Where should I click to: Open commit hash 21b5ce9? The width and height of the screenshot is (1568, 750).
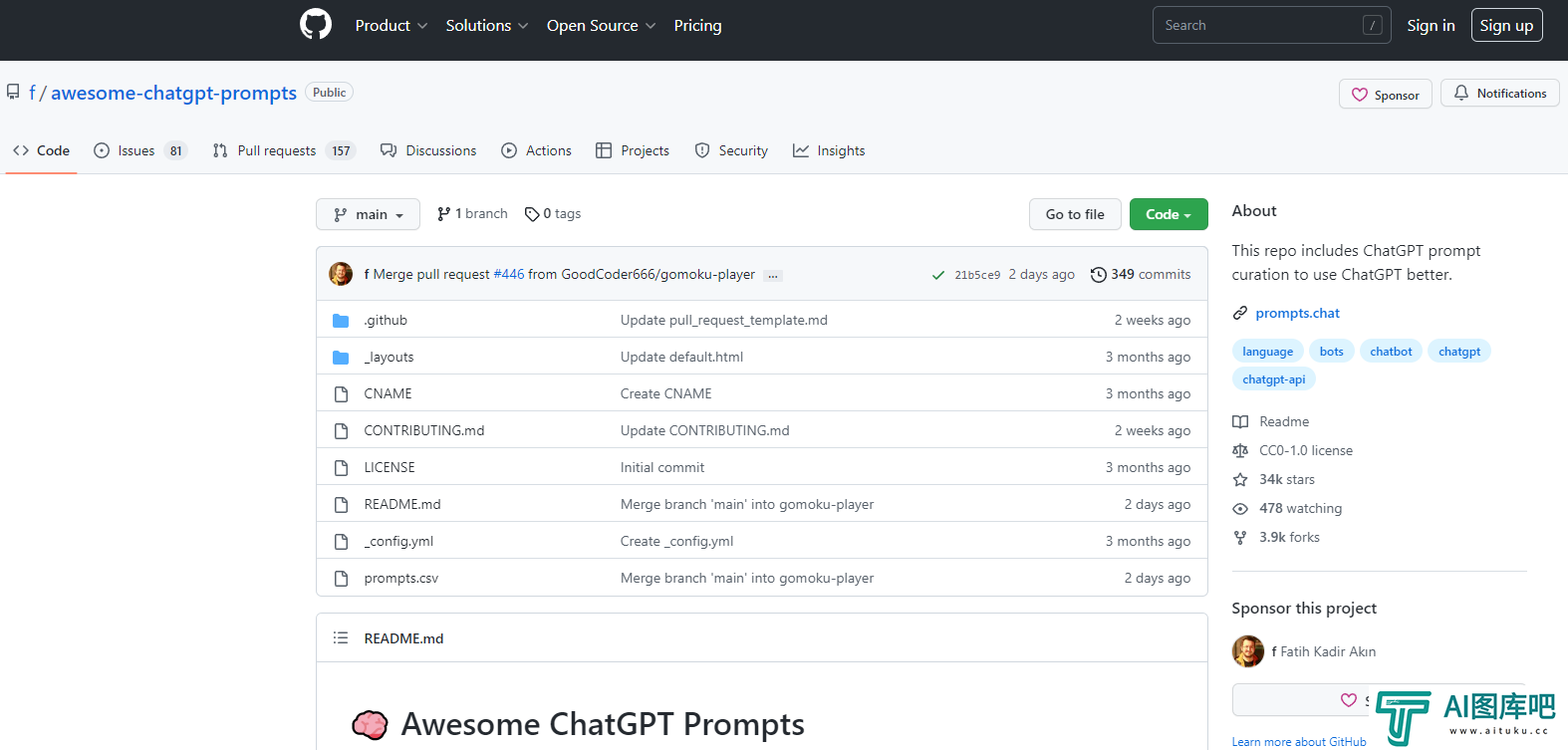(x=977, y=275)
